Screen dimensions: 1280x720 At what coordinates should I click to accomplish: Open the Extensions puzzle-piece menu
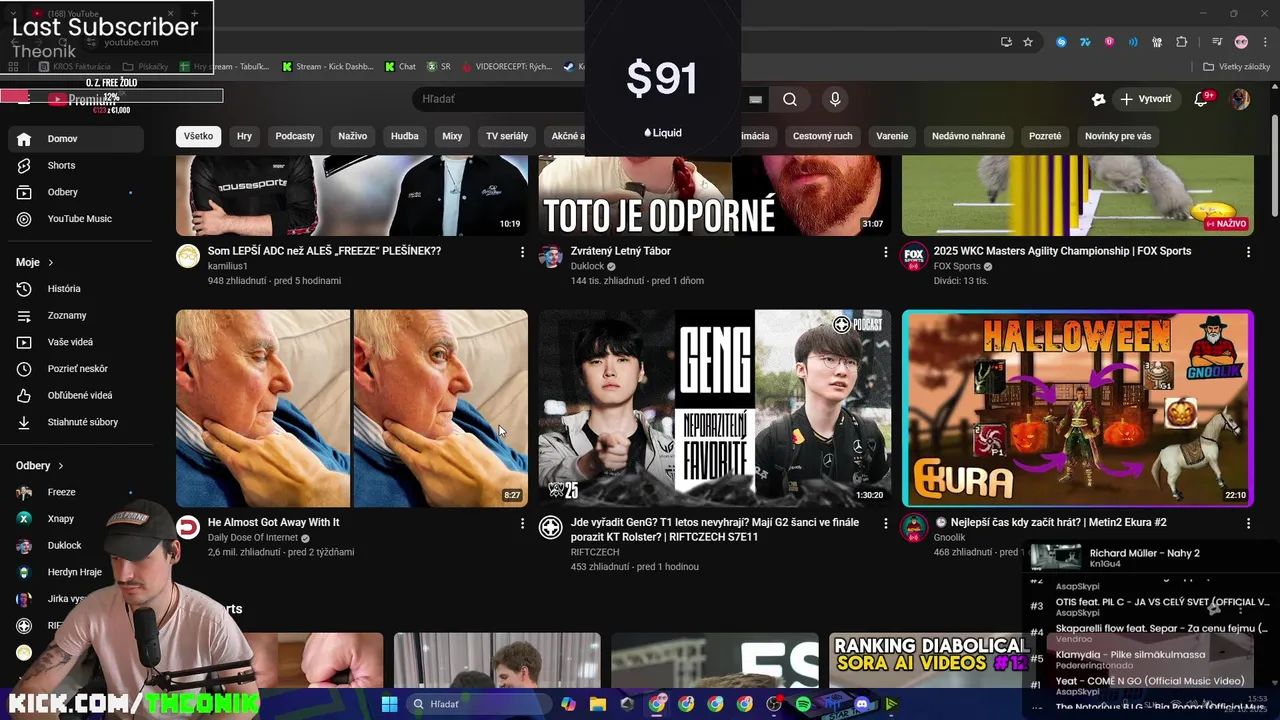(1181, 42)
